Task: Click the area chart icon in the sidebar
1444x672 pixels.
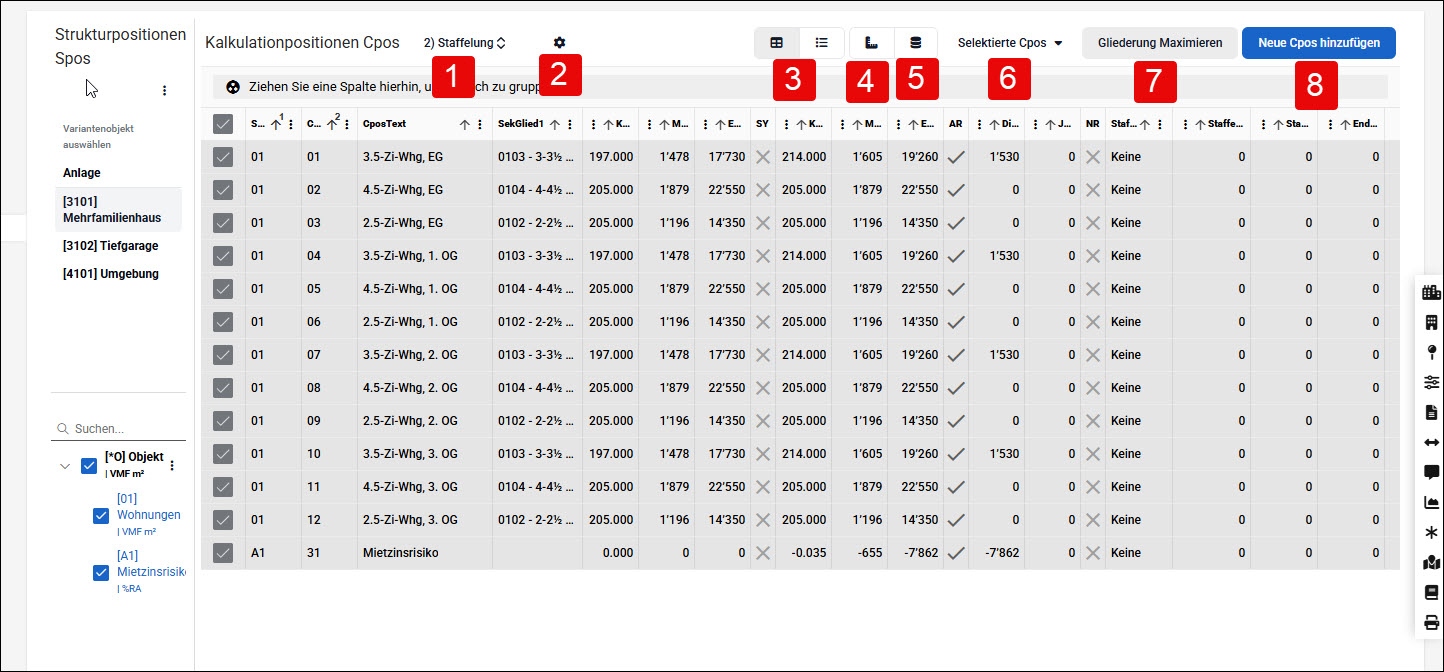Action: pos(1431,502)
